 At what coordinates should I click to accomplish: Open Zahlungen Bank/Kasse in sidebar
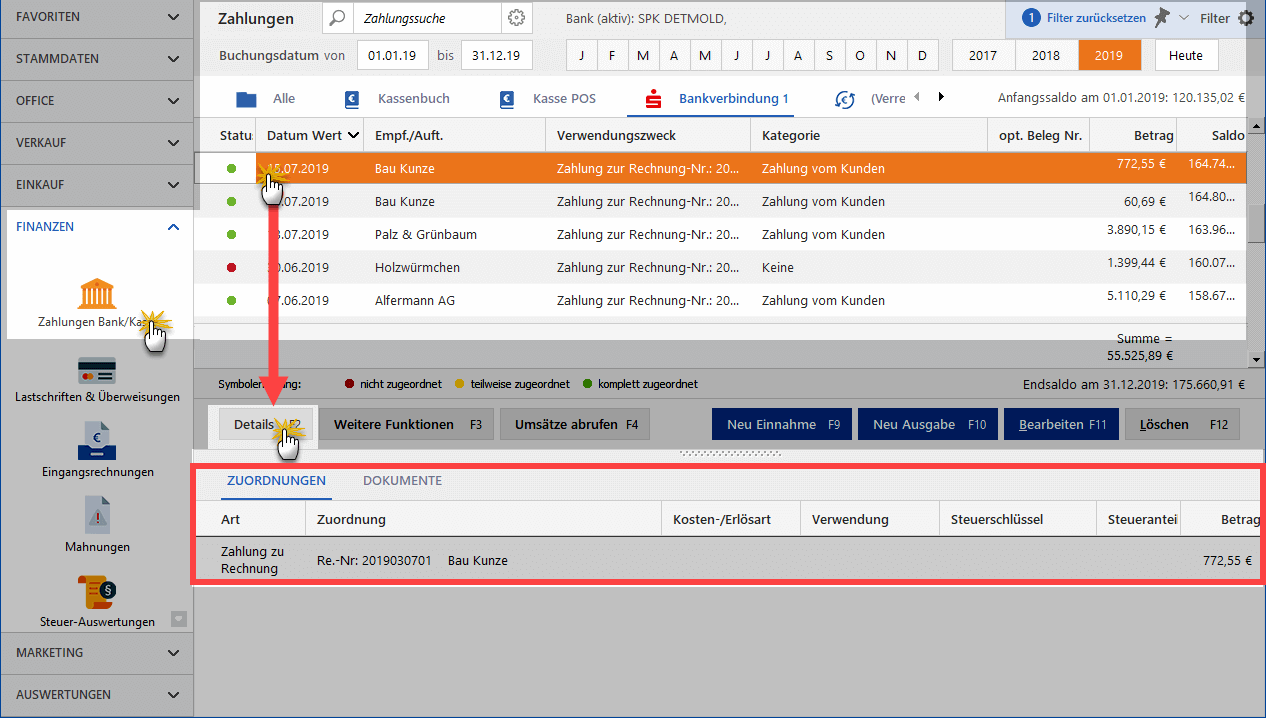(97, 297)
